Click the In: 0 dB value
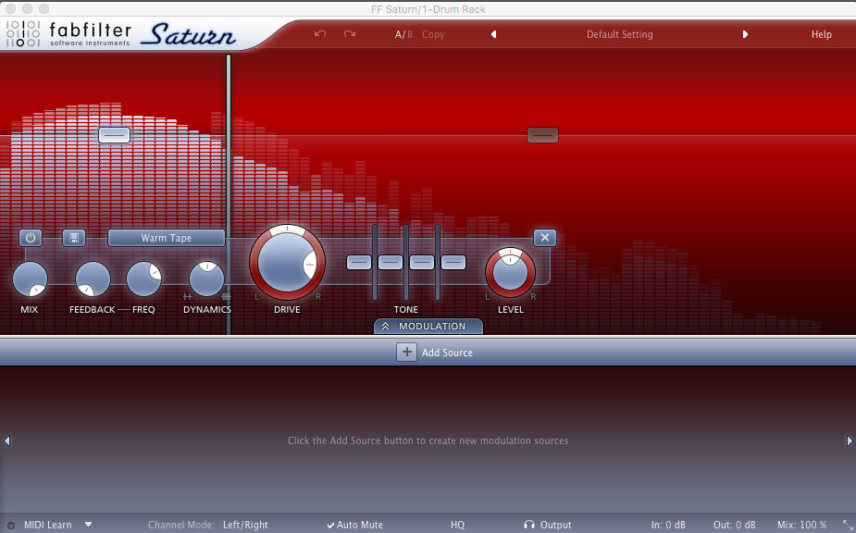Image resolution: width=856 pixels, height=533 pixels. tap(668, 525)
